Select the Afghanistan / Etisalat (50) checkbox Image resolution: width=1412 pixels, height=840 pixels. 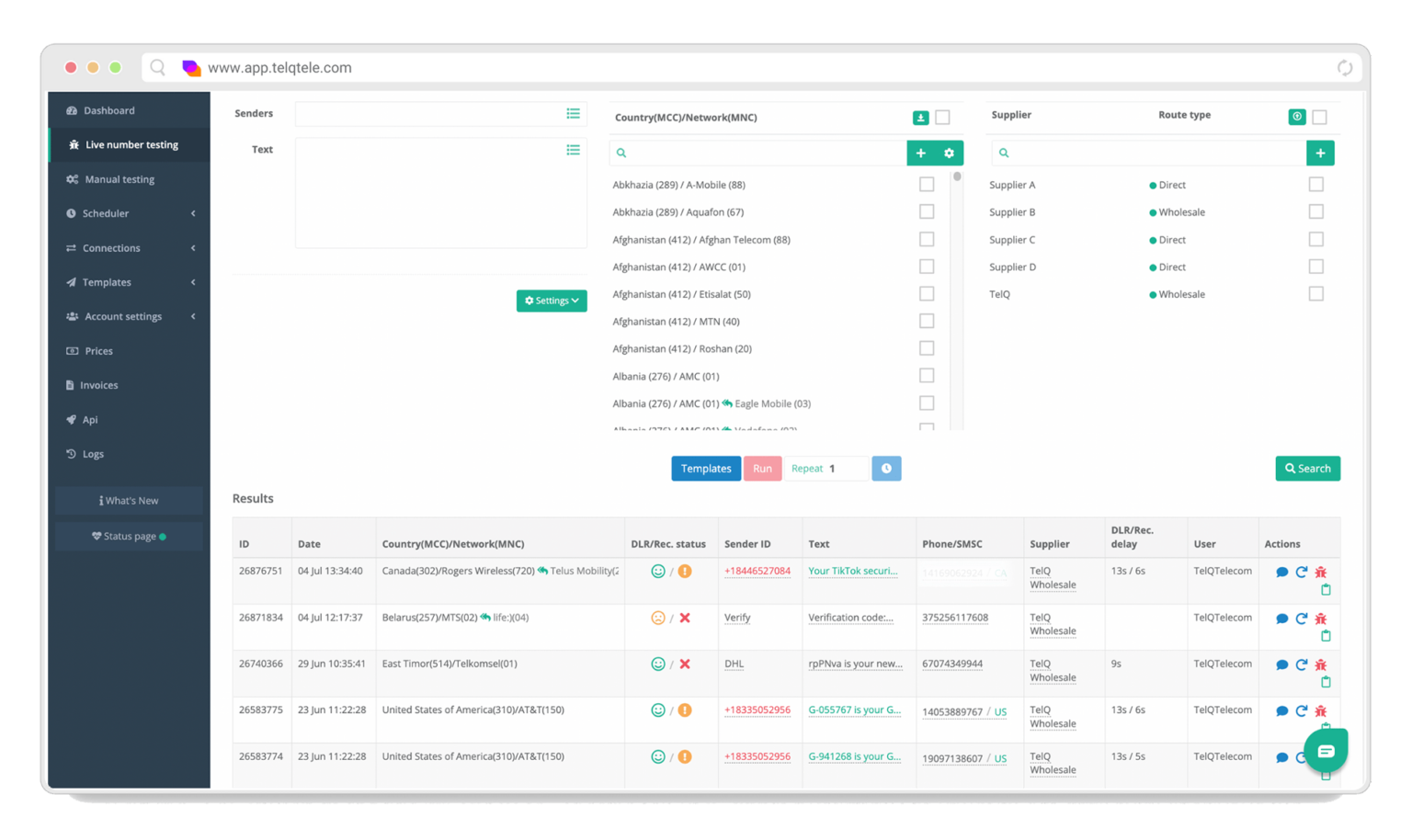[927, 294]
